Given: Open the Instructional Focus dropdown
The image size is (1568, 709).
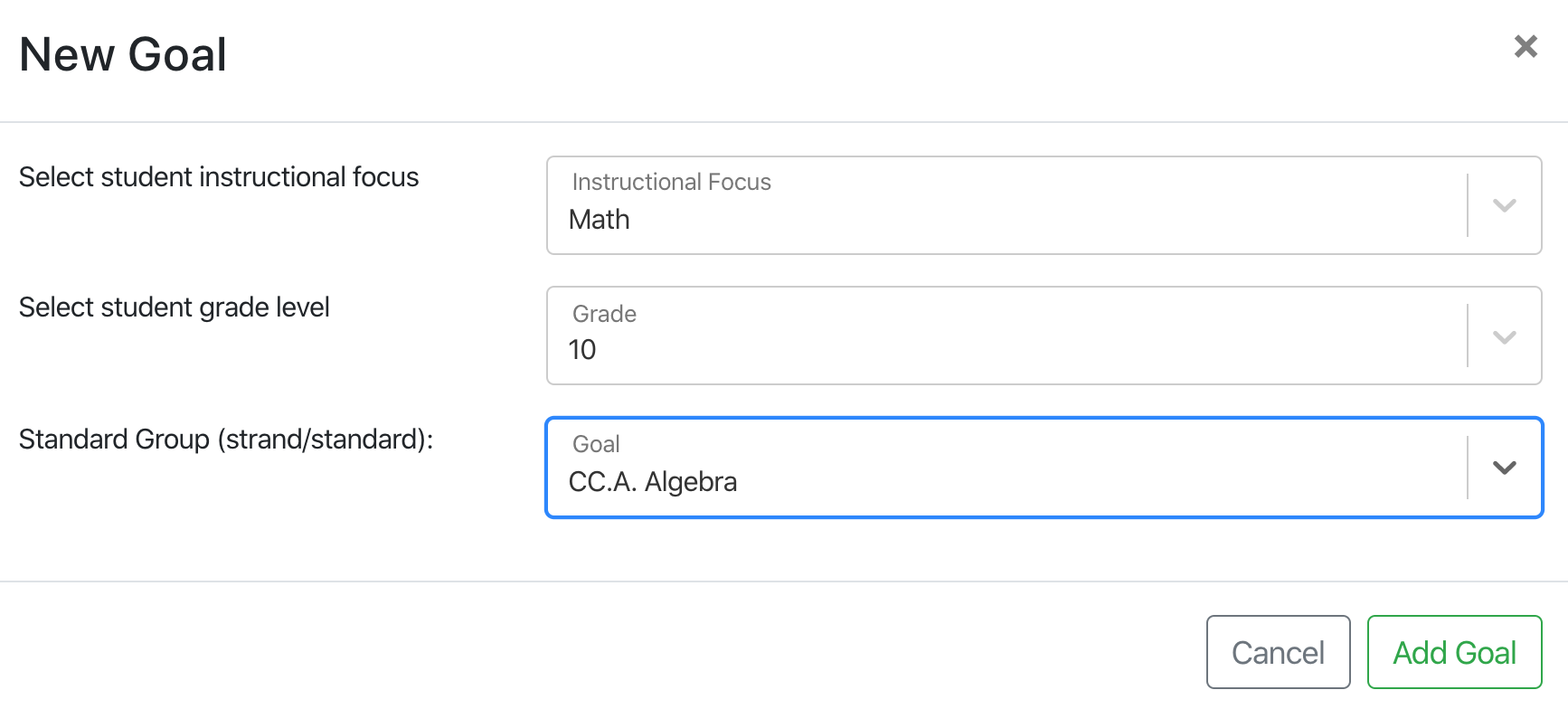Looking at the screenshot, I should pyautogui.click(x=1004, y=206).
